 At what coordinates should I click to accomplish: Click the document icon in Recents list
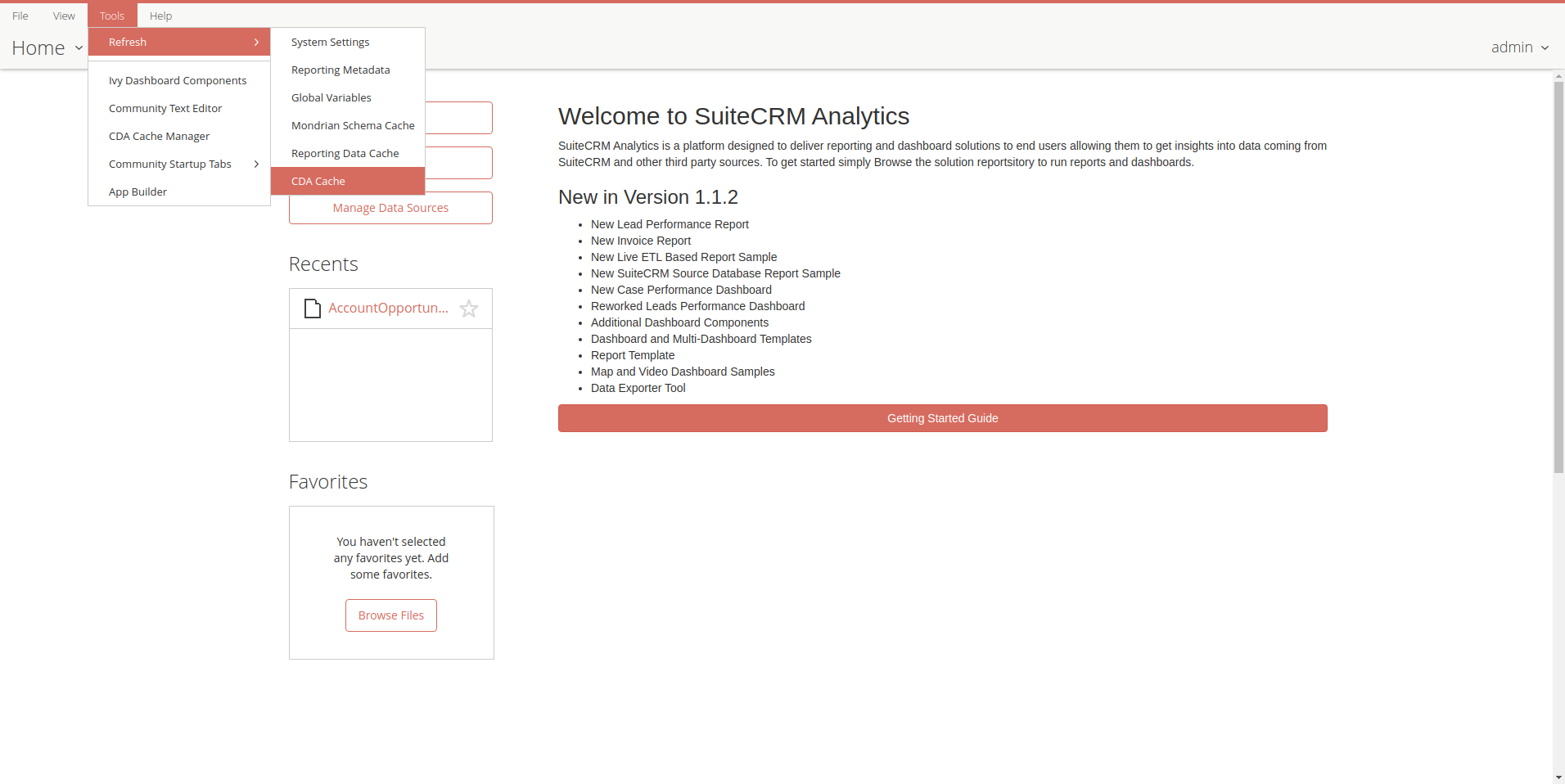(x=312, y=309)
